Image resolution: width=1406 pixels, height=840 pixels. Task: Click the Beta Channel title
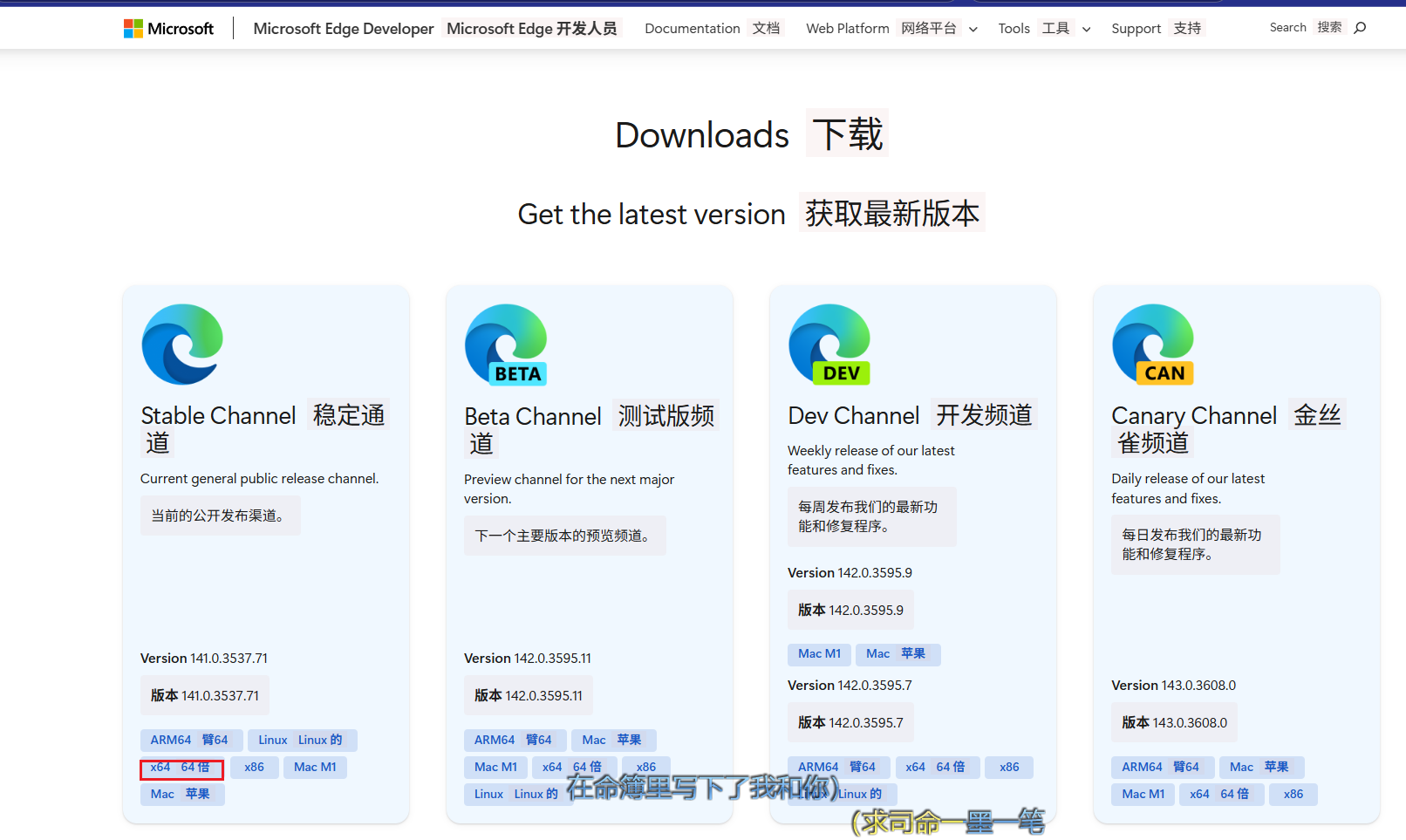pos(590,428)
